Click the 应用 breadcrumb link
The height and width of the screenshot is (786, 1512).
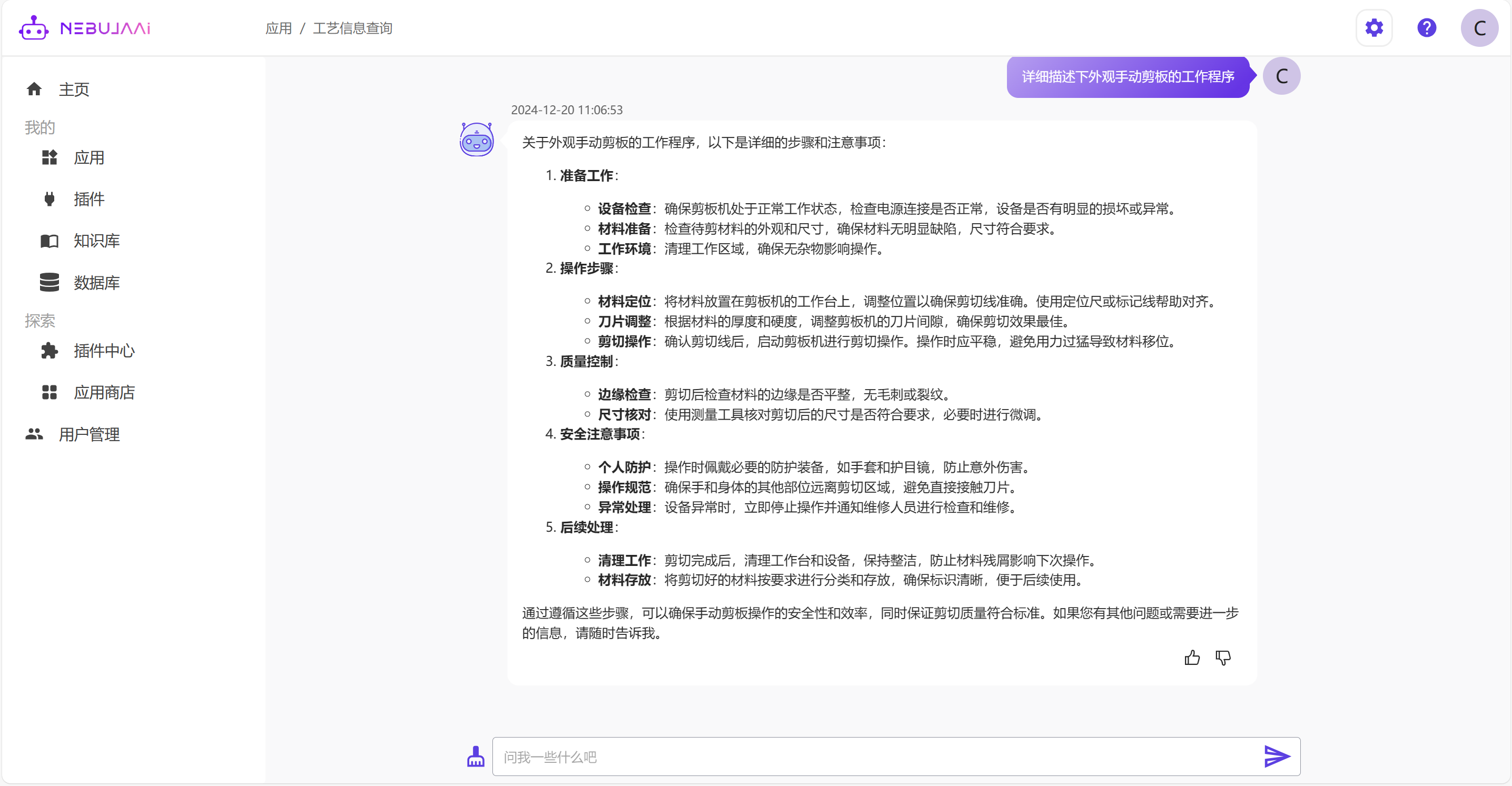[278, 28]
